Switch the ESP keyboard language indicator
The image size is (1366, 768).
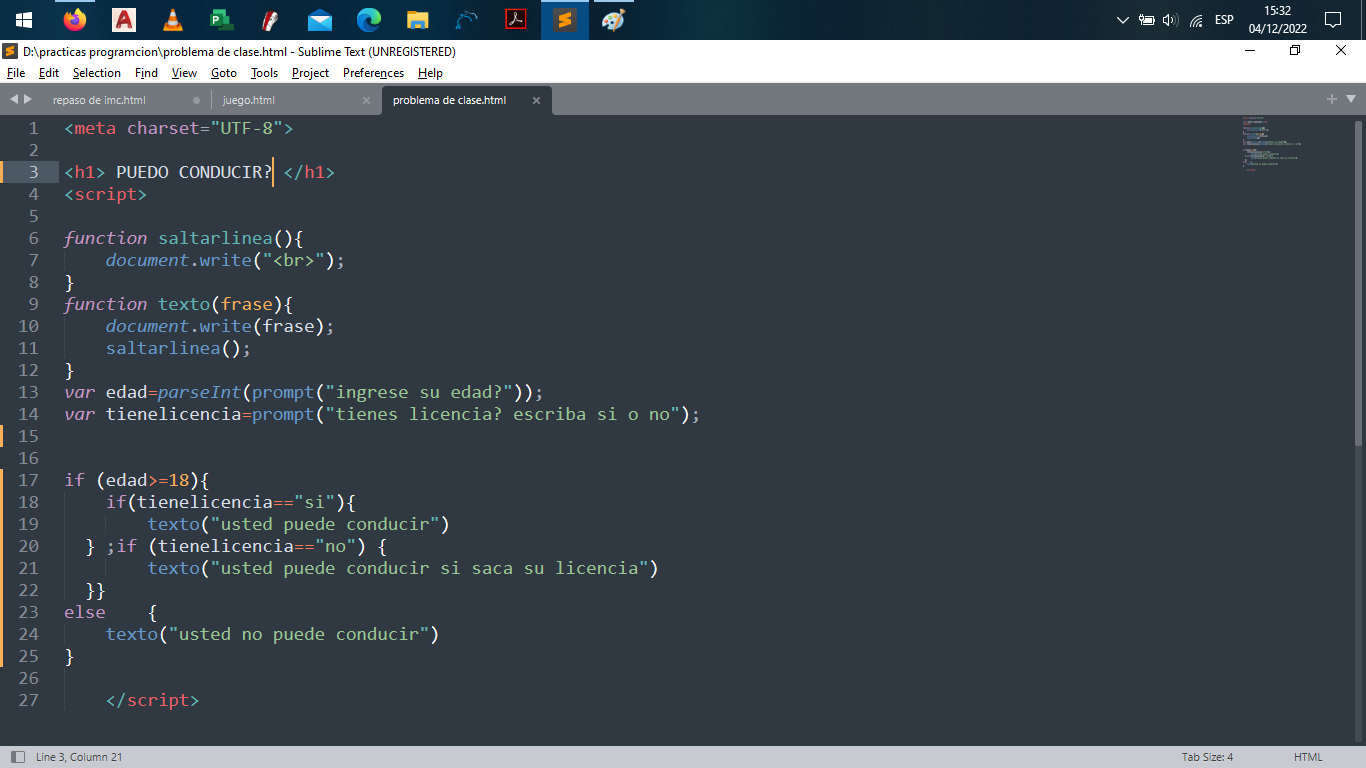click(1224, 20)
